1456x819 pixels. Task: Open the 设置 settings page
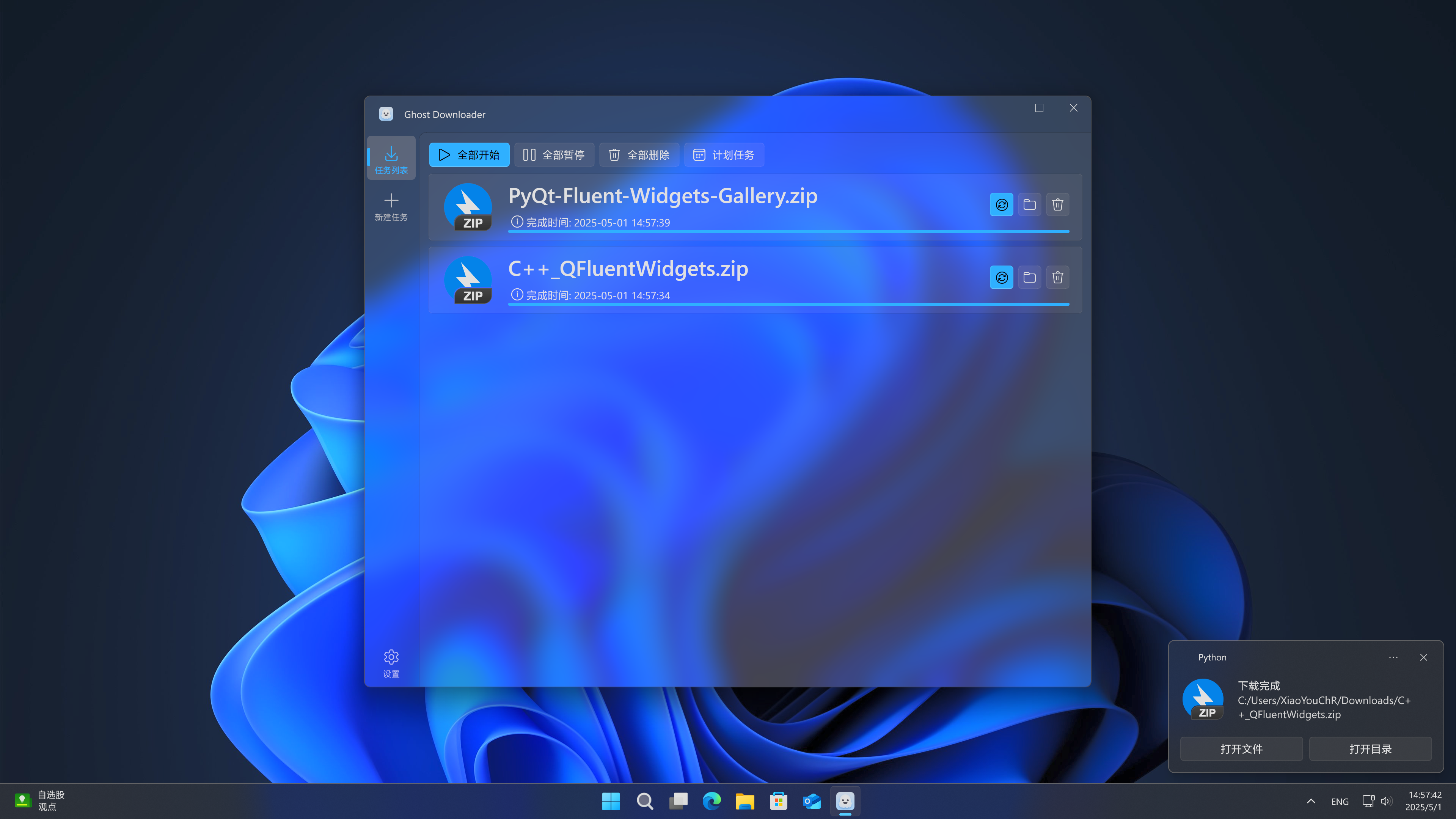(391, 663)
